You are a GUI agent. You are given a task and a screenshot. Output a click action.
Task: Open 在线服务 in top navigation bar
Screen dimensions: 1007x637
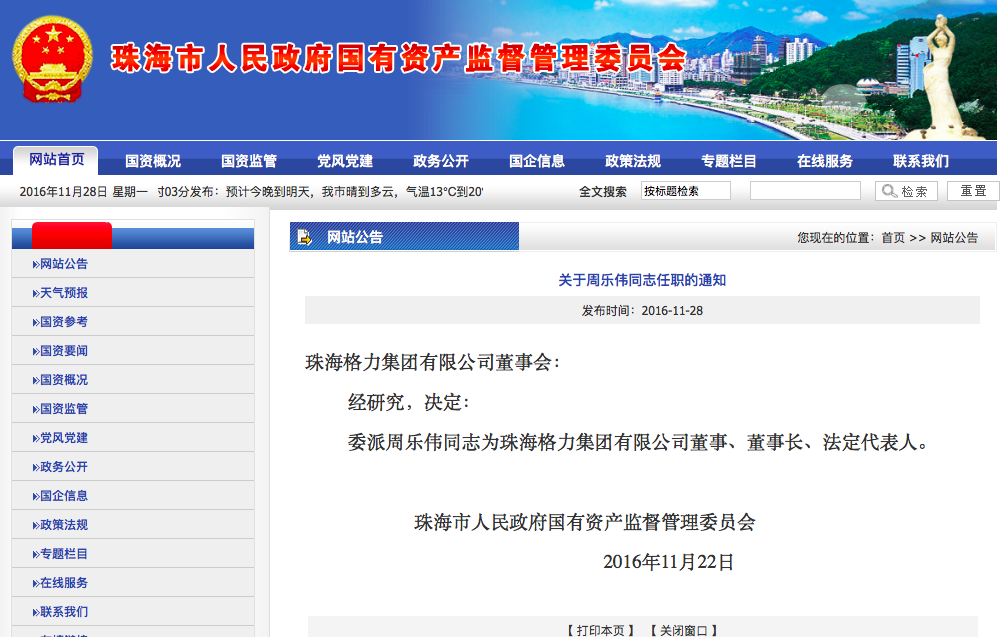click(825, 161)
